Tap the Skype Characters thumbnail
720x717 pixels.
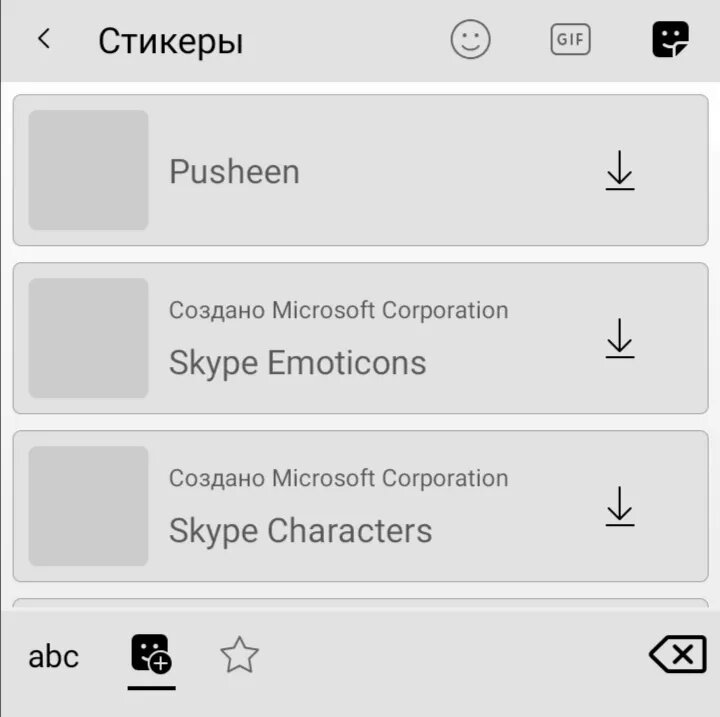(88, 506)
